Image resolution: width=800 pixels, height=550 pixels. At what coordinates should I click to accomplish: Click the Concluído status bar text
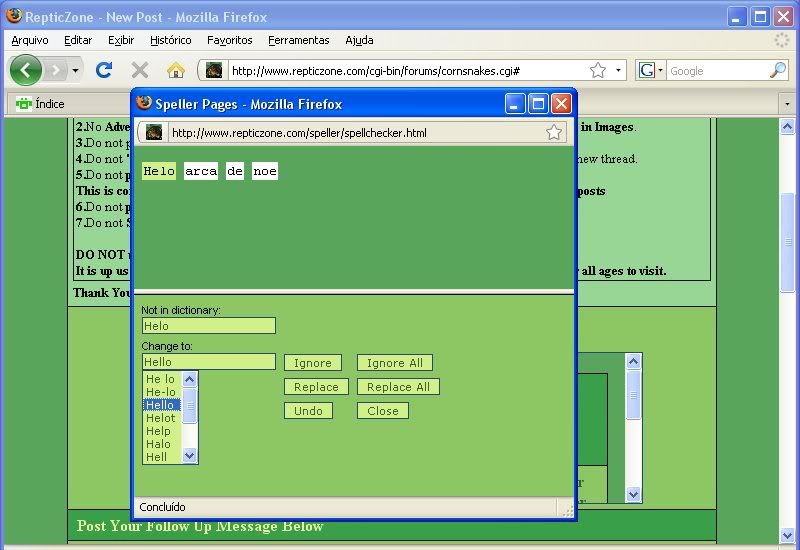162,507
